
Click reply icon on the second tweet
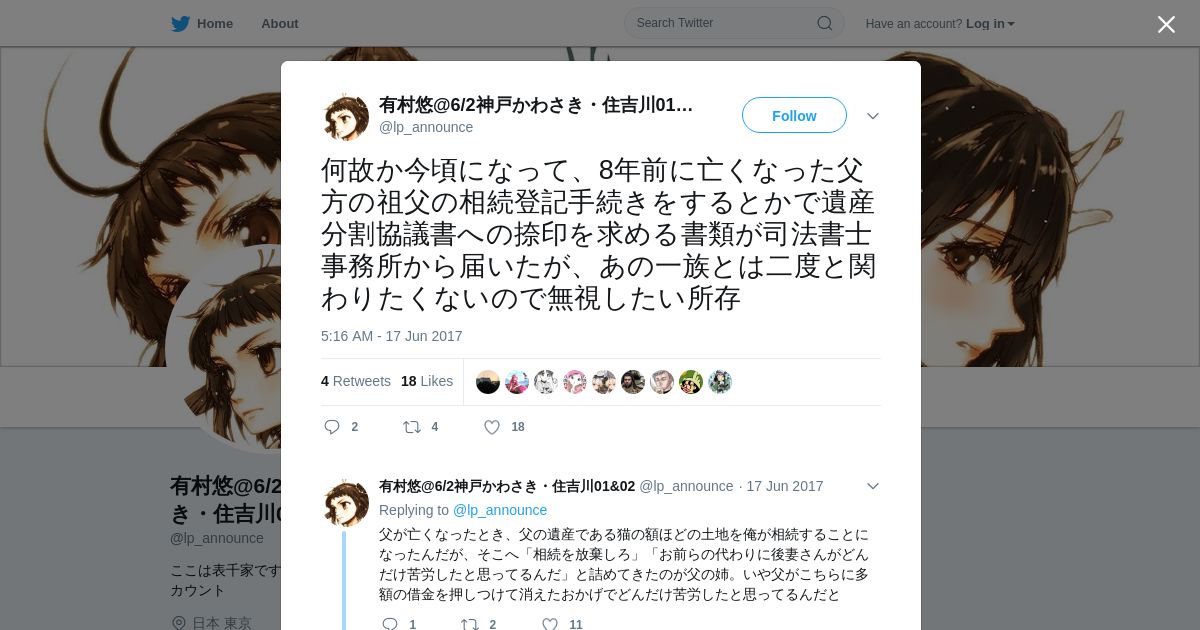pos(390,624)
